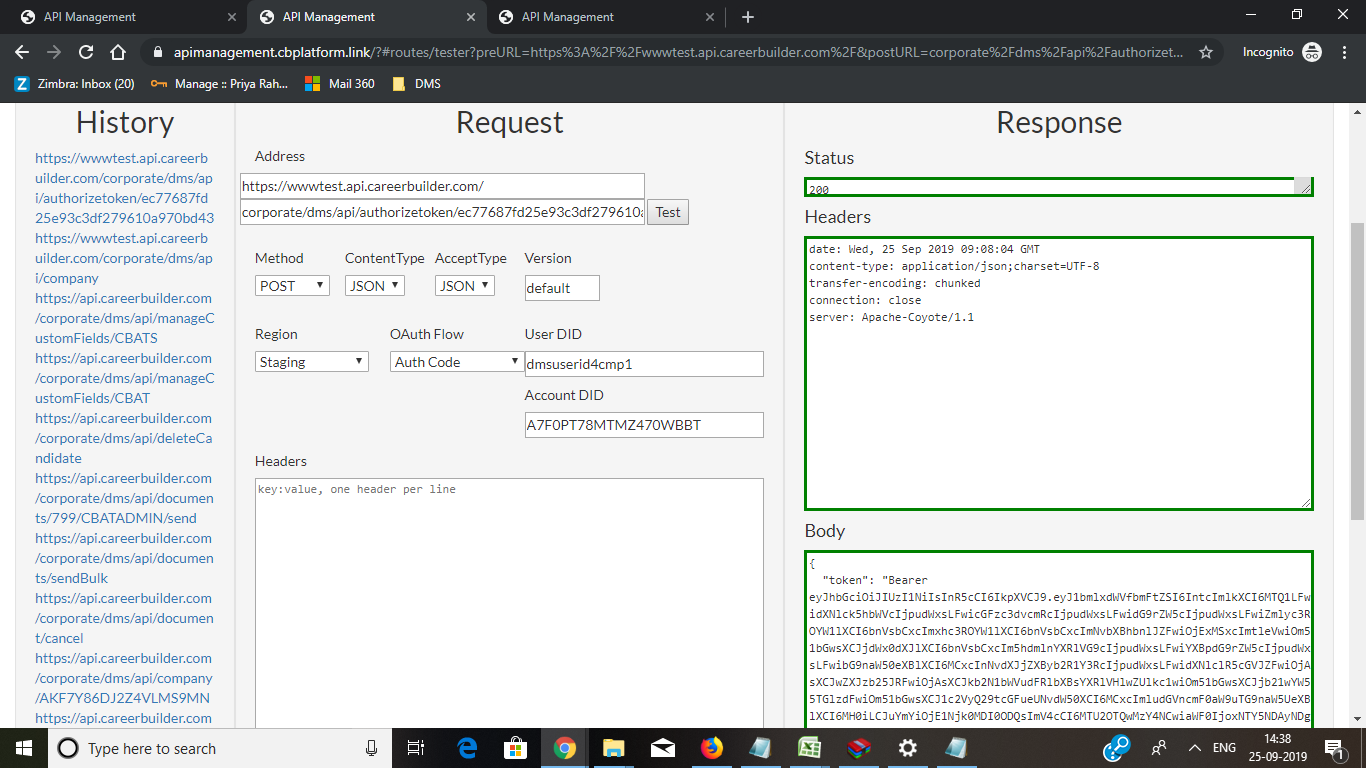Open history link company/AKF7Y86DJ2Z4VLMS9MN
Viewport: 1366px width, 768px height.
(x=124, y=678)
